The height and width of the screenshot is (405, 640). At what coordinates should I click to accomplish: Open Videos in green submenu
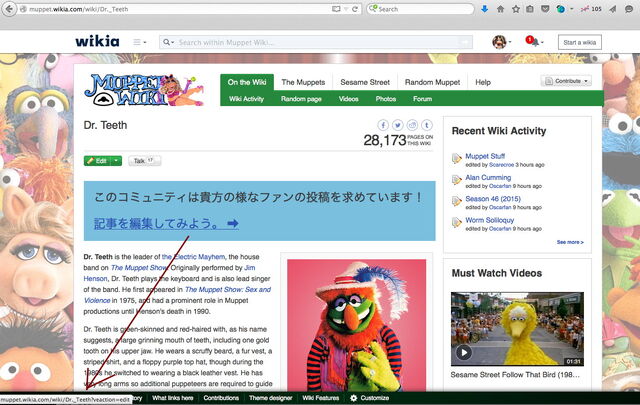tap(349, 99)
